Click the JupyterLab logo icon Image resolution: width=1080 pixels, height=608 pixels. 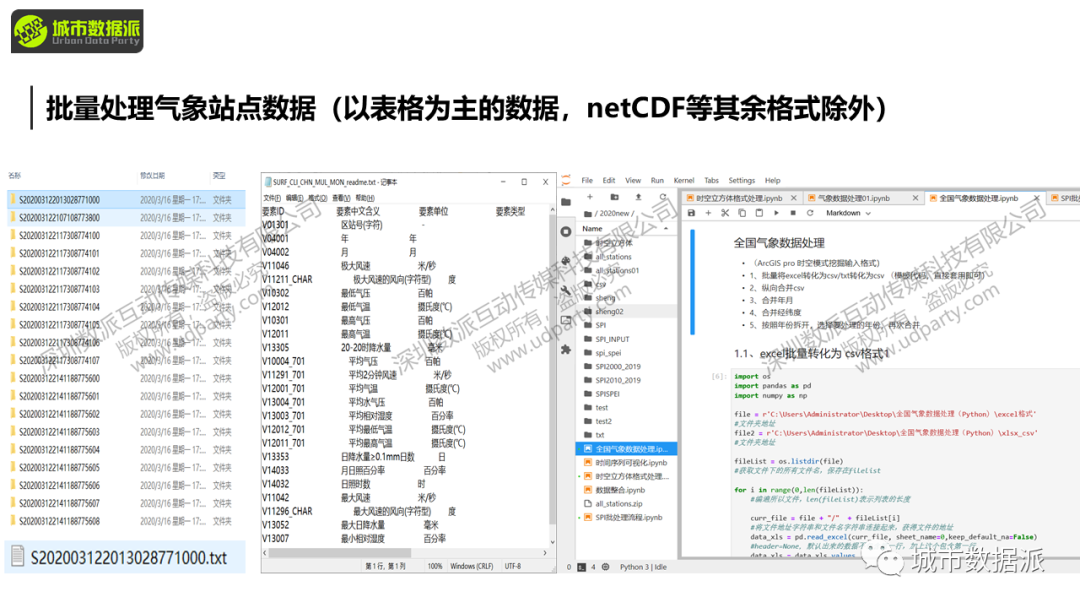[566, 180]
